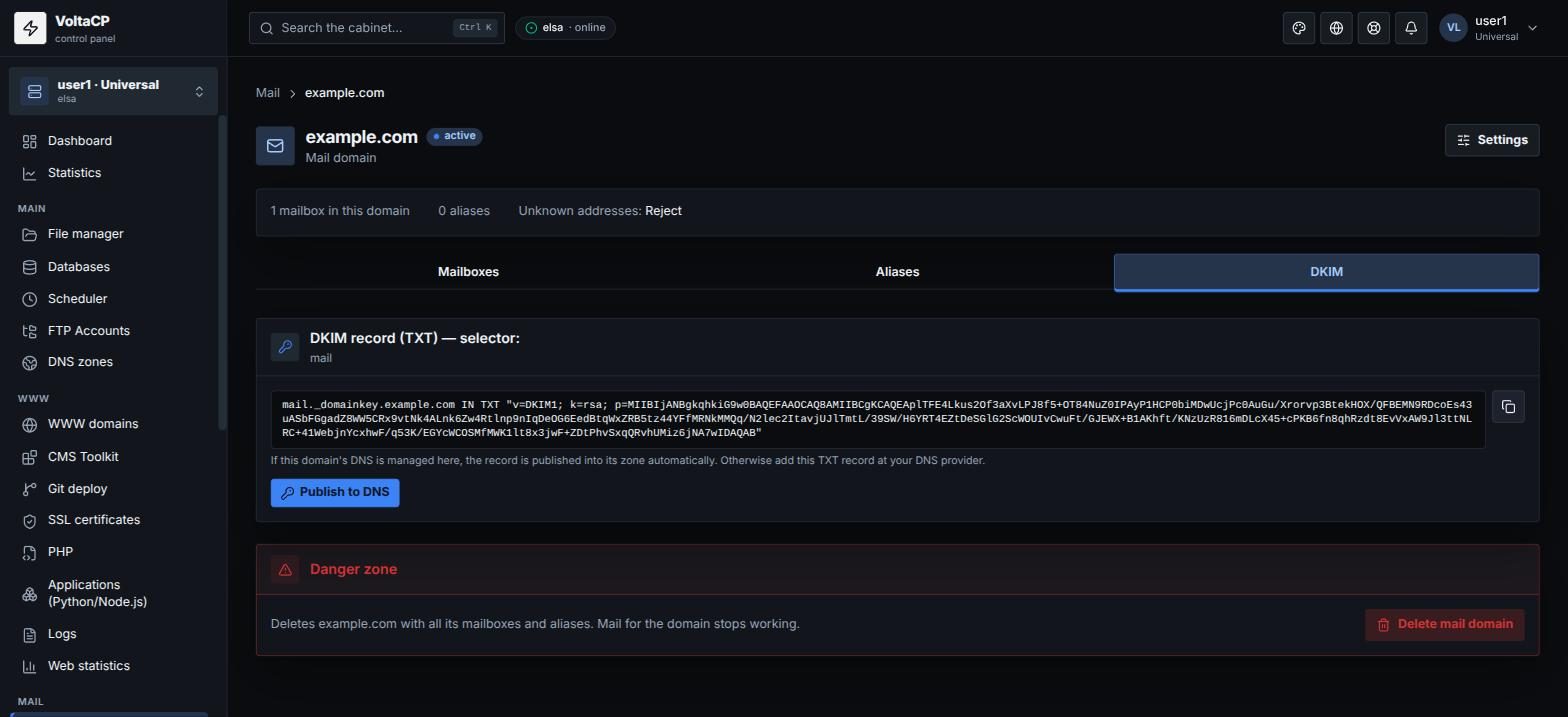The width and height of the screenshot is (1568, 717).
Task: Open Logs in the sidebar
Action: (108, 634)
